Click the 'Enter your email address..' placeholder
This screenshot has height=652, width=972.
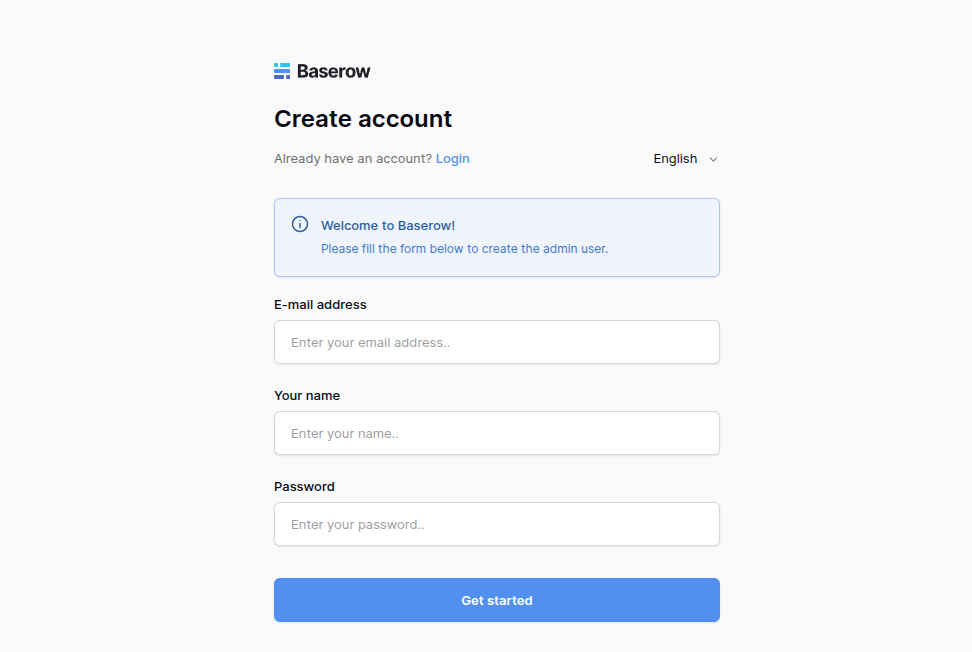point(370,342)
